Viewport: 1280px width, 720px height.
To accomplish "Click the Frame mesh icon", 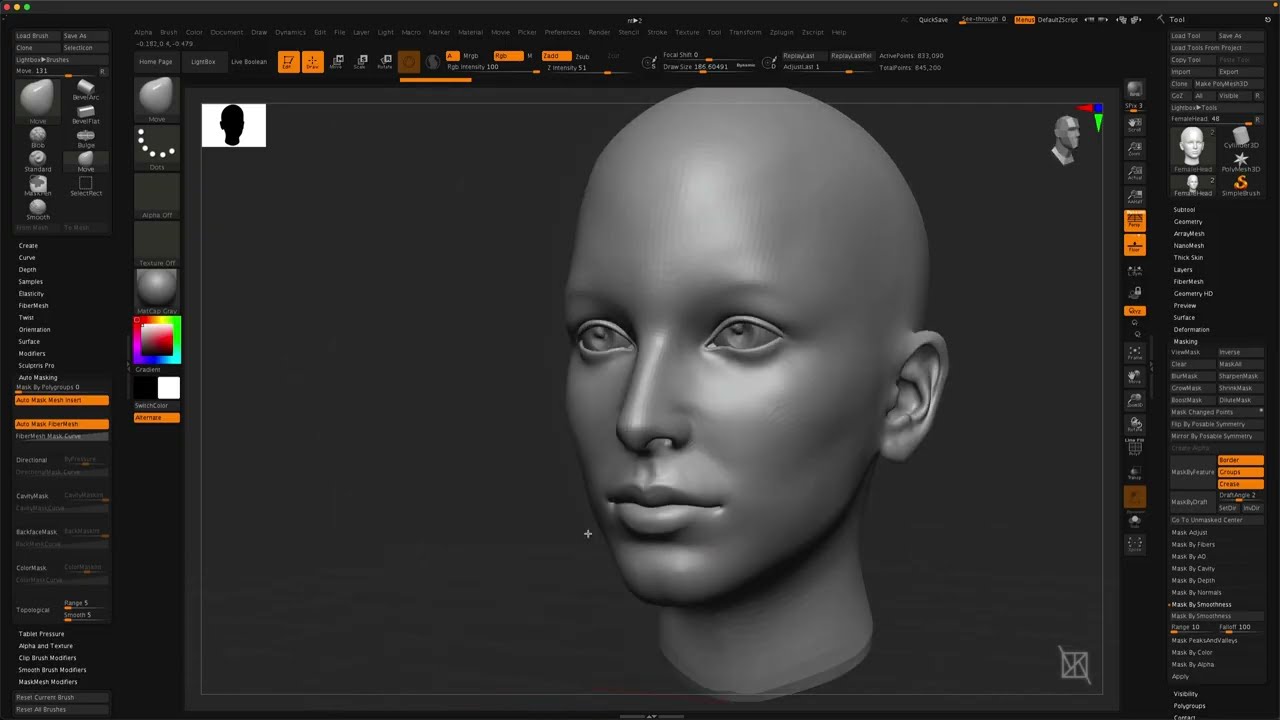I will pos(1134,353).
